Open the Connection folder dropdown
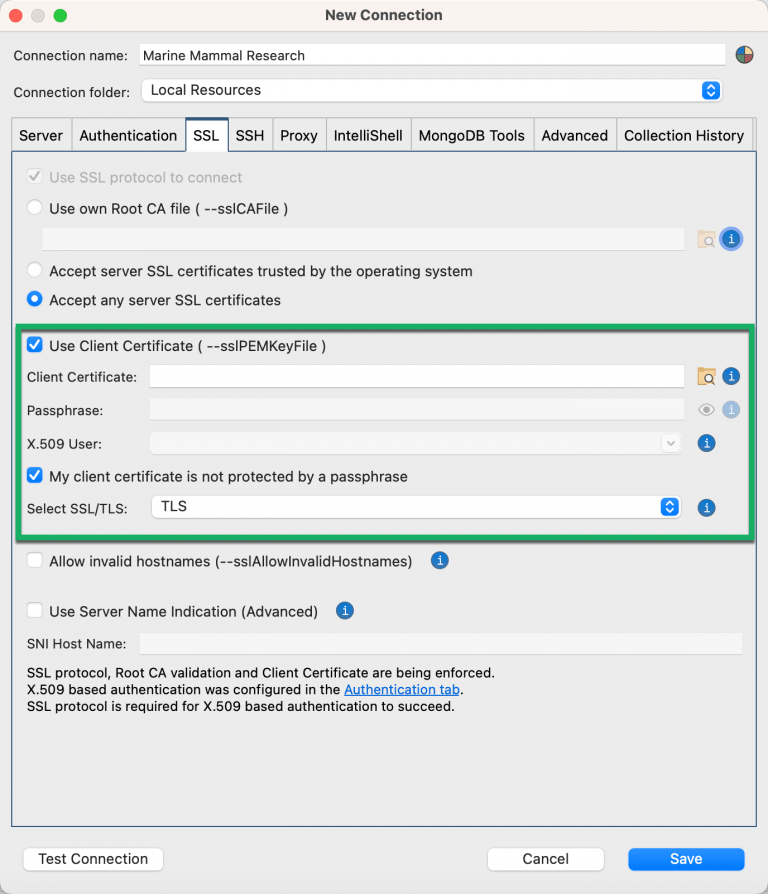The image size is (768, 894). tap(710, 90)
